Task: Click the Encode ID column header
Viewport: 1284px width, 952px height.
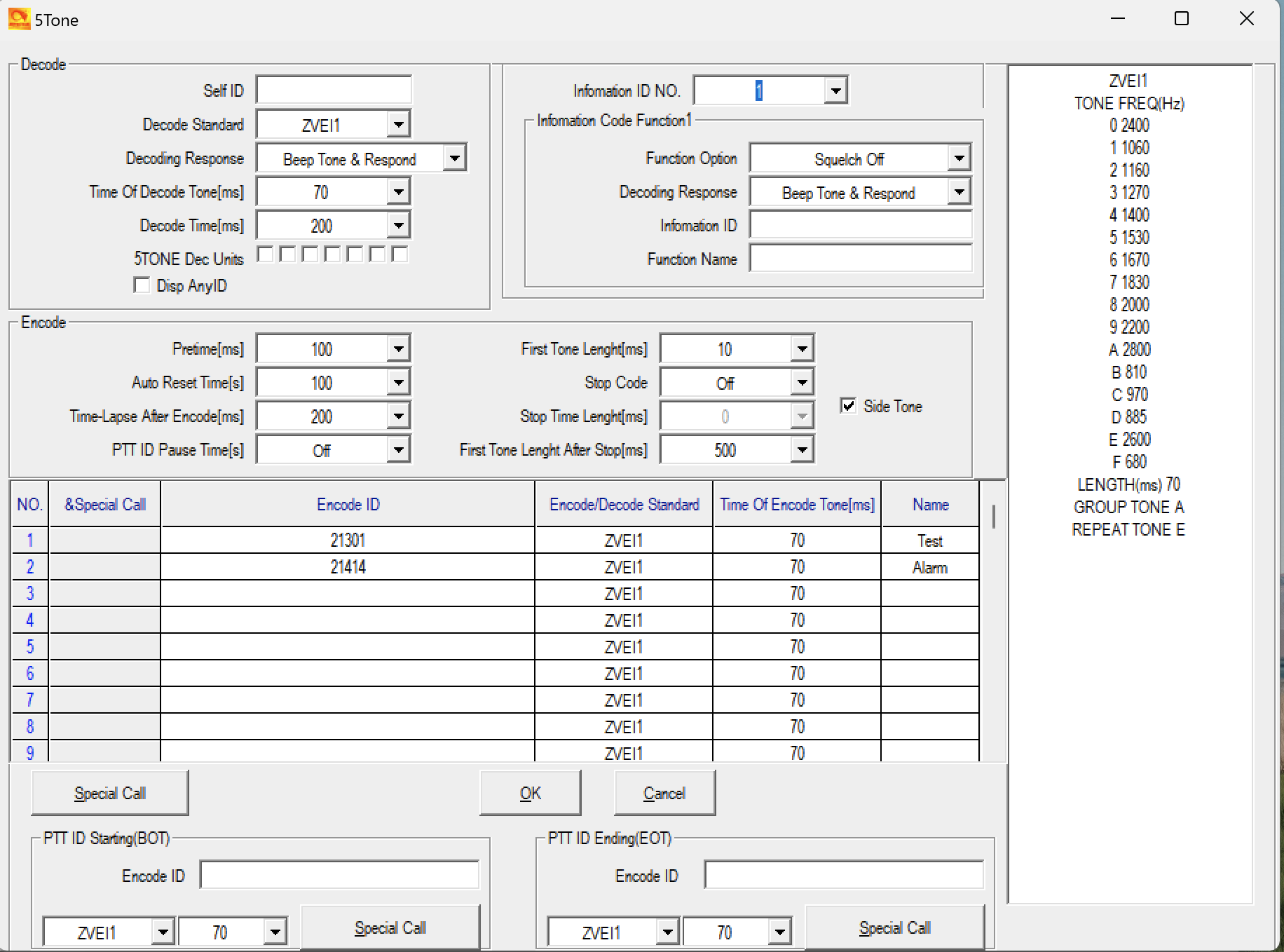Action: [348, 504]
